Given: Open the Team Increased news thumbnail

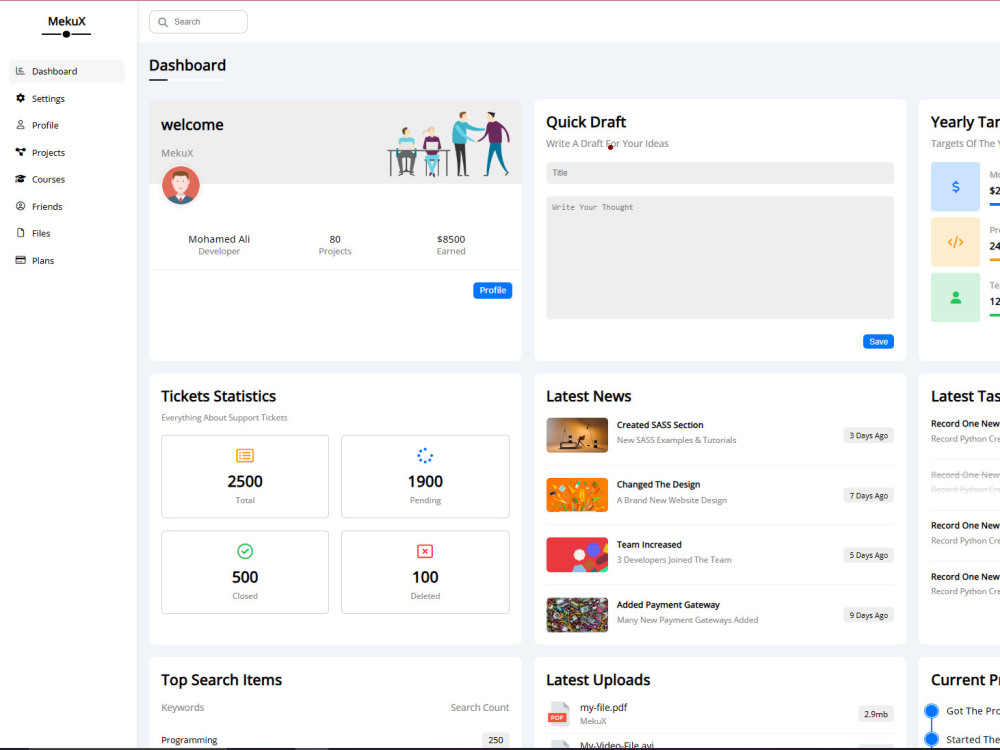Looking at the screenshot, I should [577, 555].
